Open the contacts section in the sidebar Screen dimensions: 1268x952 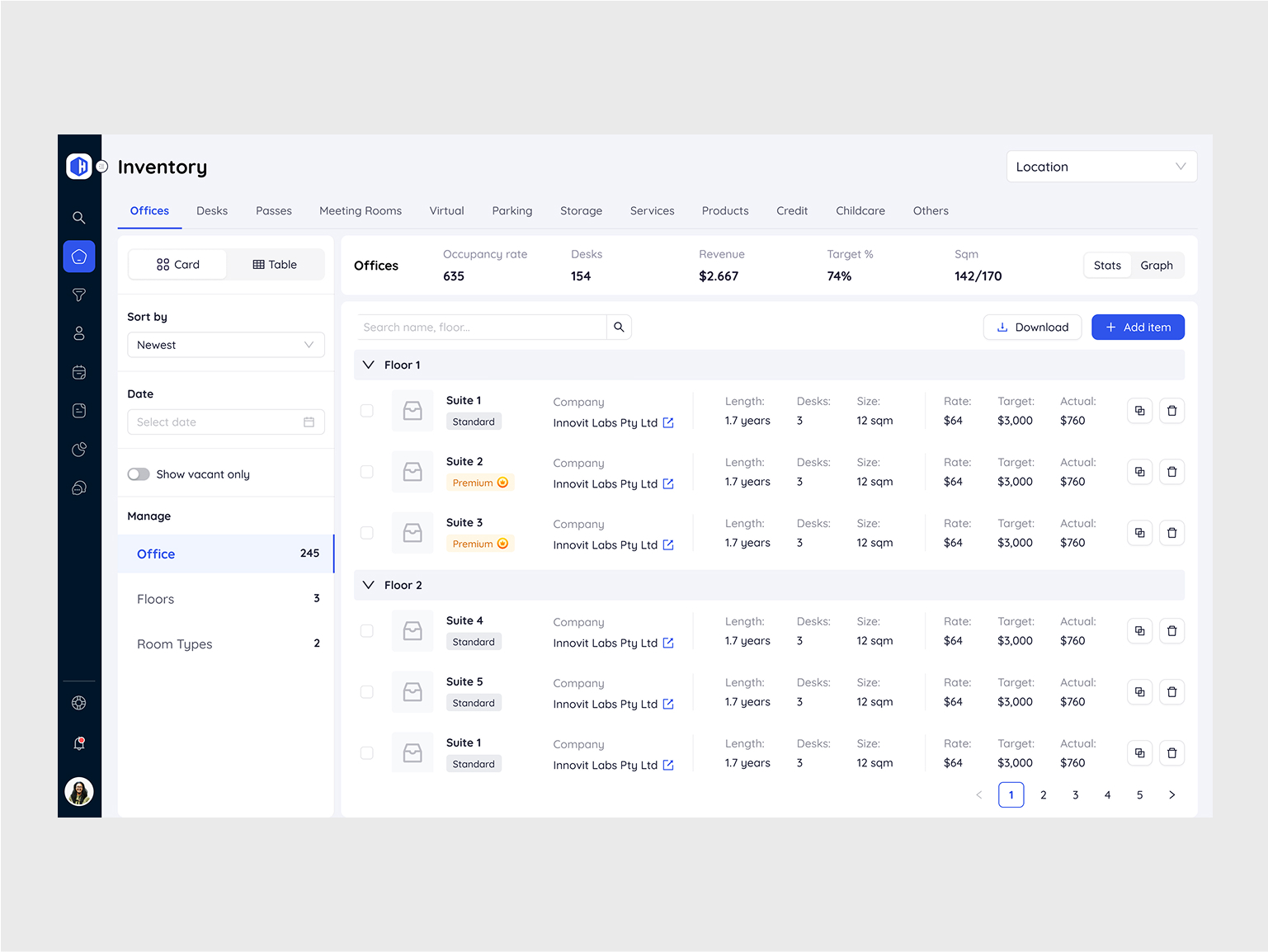(x=78, y=332)
